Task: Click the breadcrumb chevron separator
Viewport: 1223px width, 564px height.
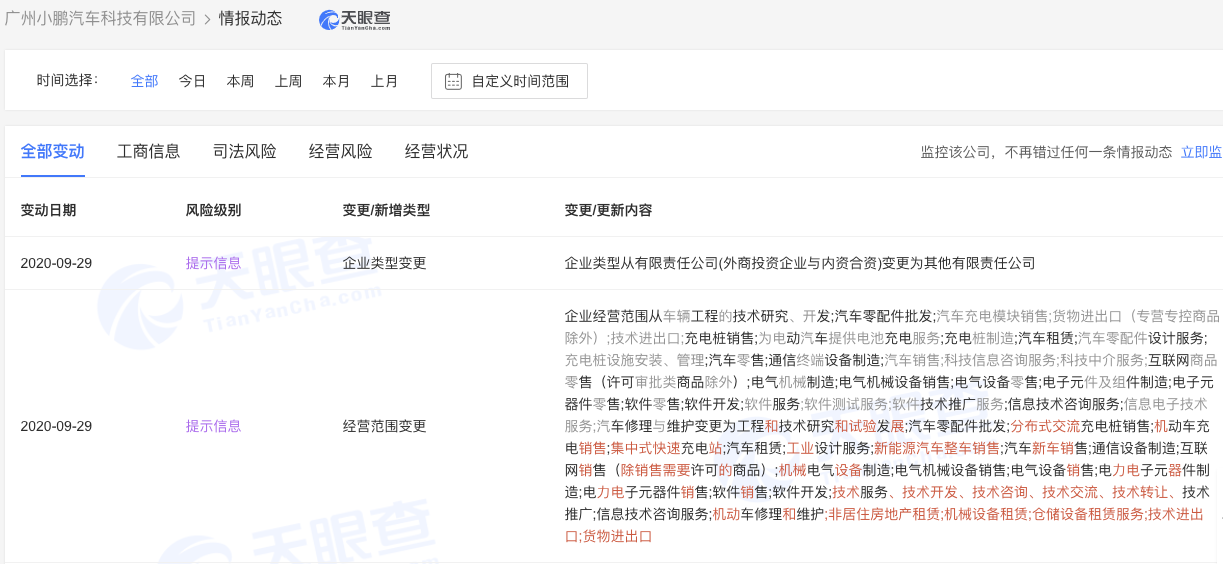Action: tap(208, 19)
